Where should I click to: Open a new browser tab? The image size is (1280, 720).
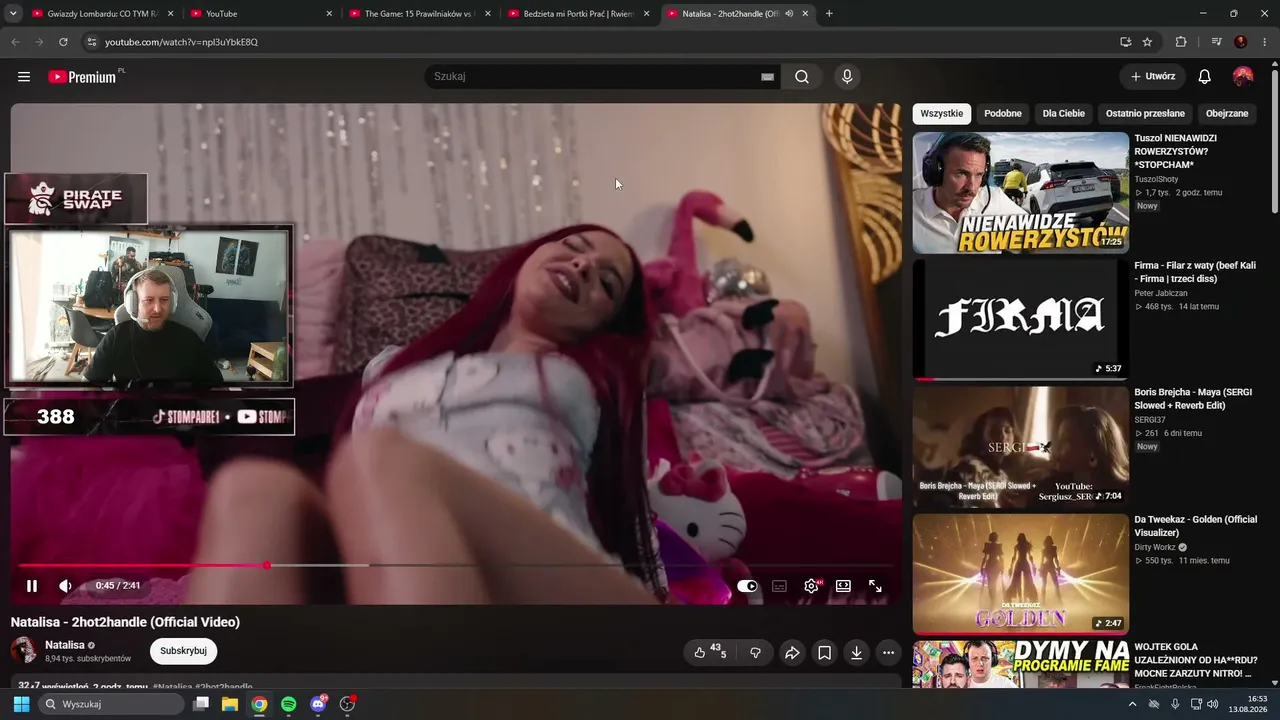pos(829,14)
